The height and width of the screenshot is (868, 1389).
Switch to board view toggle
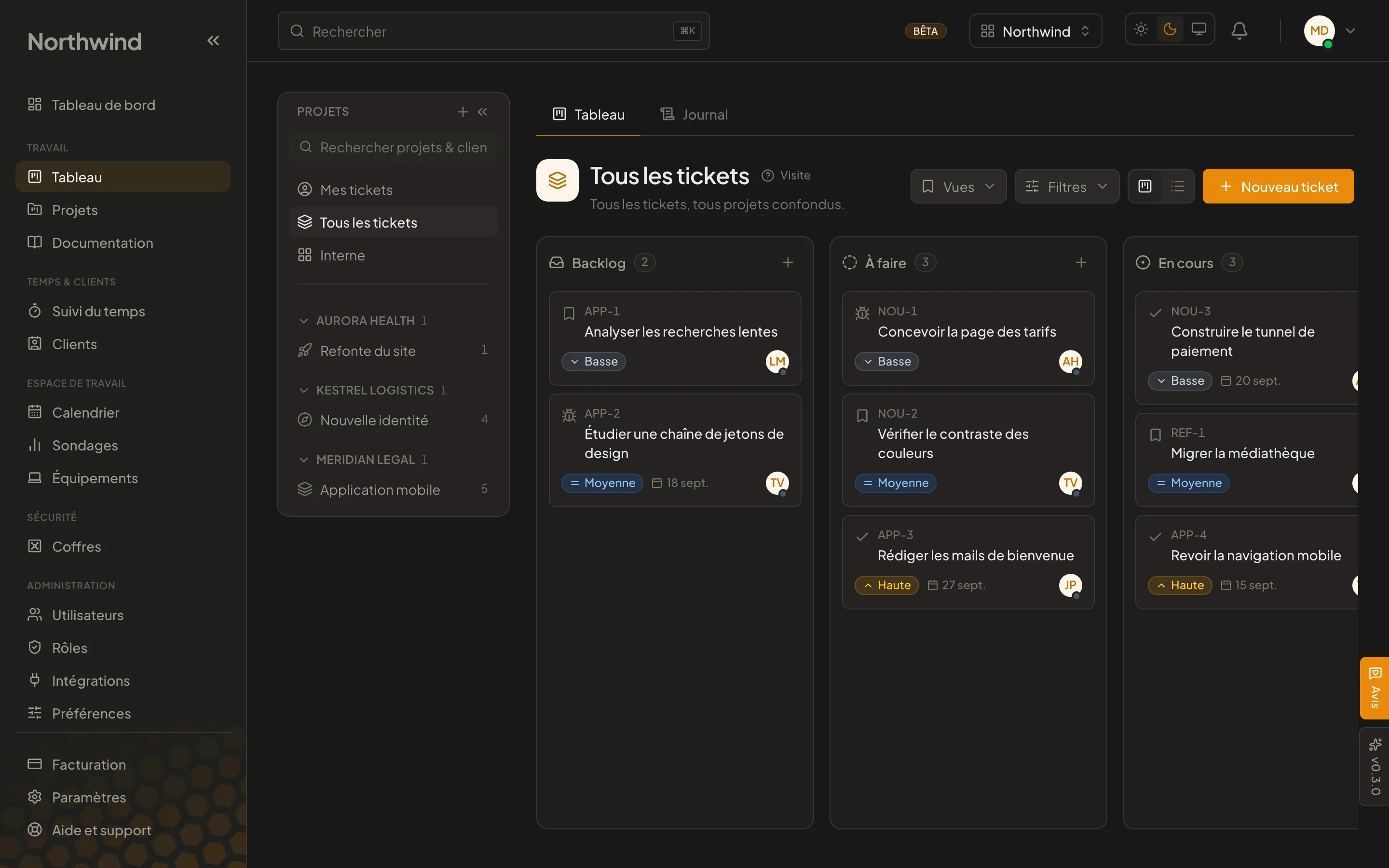tap(1145, 186)
